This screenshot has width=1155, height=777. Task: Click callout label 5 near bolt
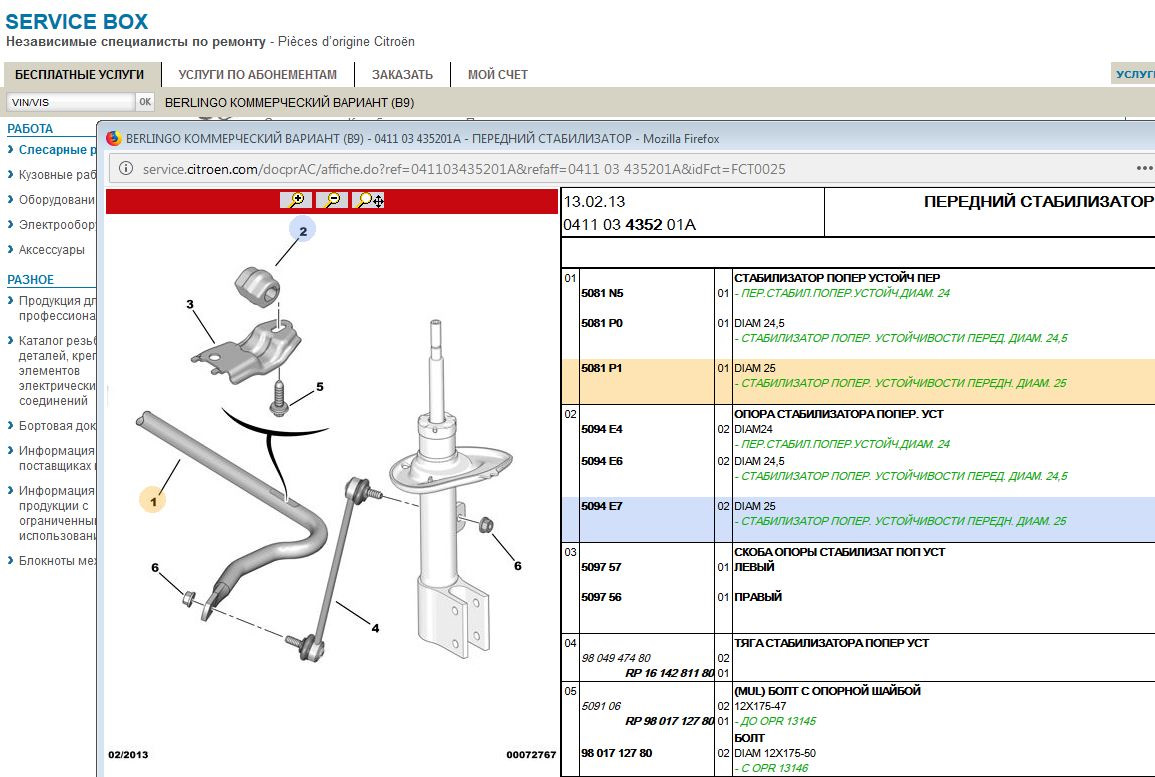point(320,387)
